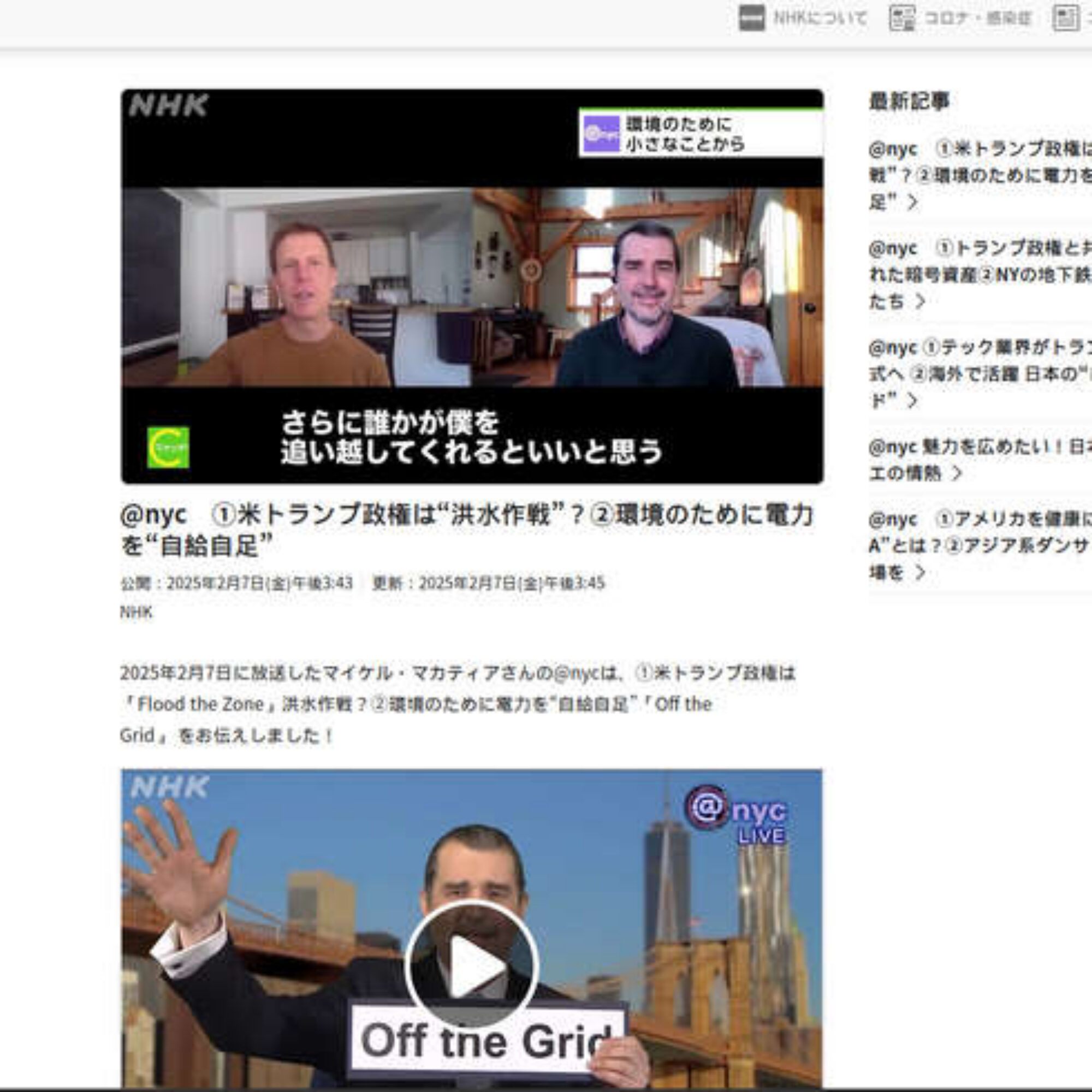This screenshot has height=1092, width=1092.
Task: Click the publish date 公開：2025年2月7日
Action: point(236,583)
